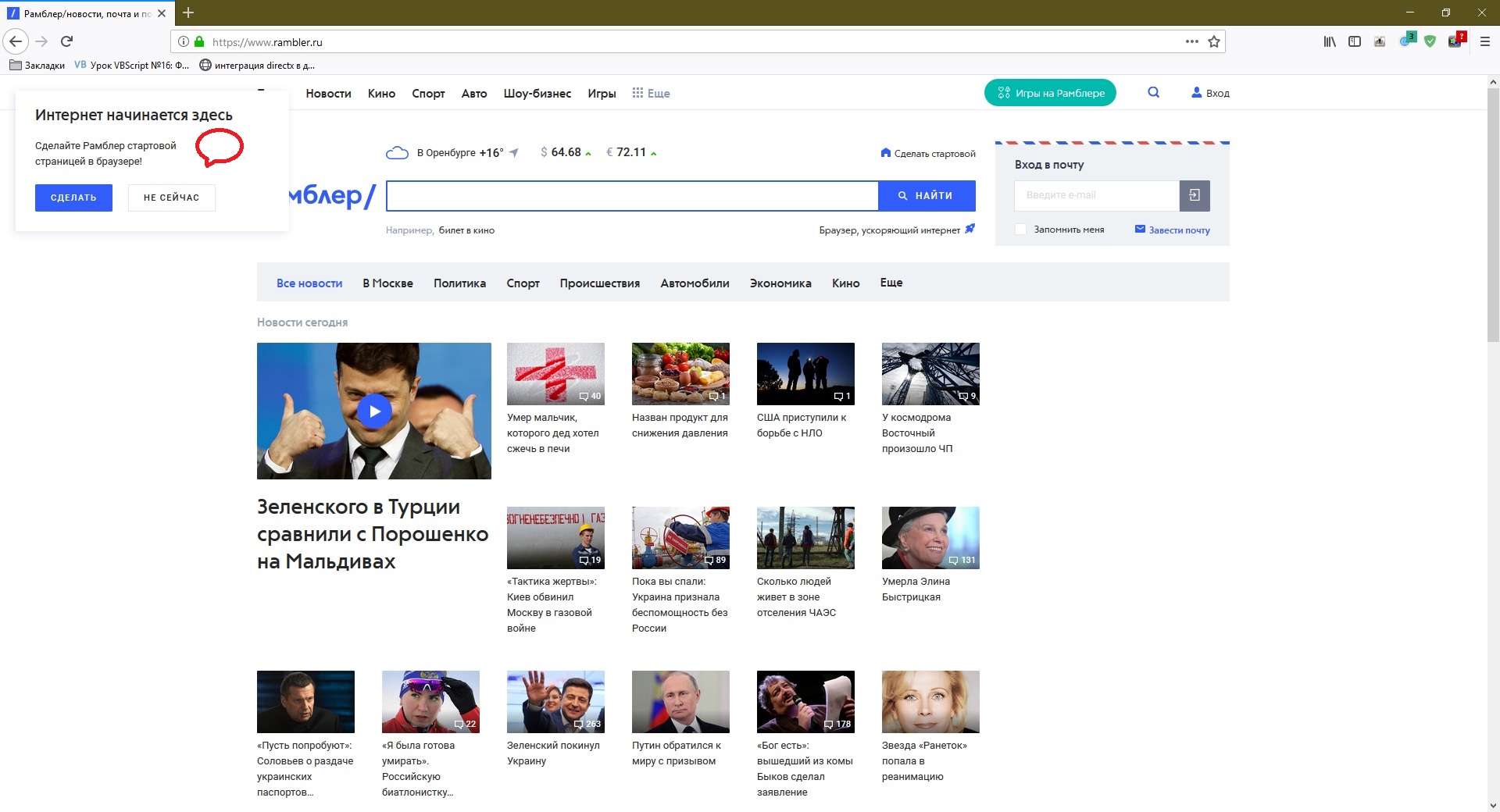Screen dimensions: 1500x812
Task: Play the Zelensky video with play button
Action: [x=374, y=411]
